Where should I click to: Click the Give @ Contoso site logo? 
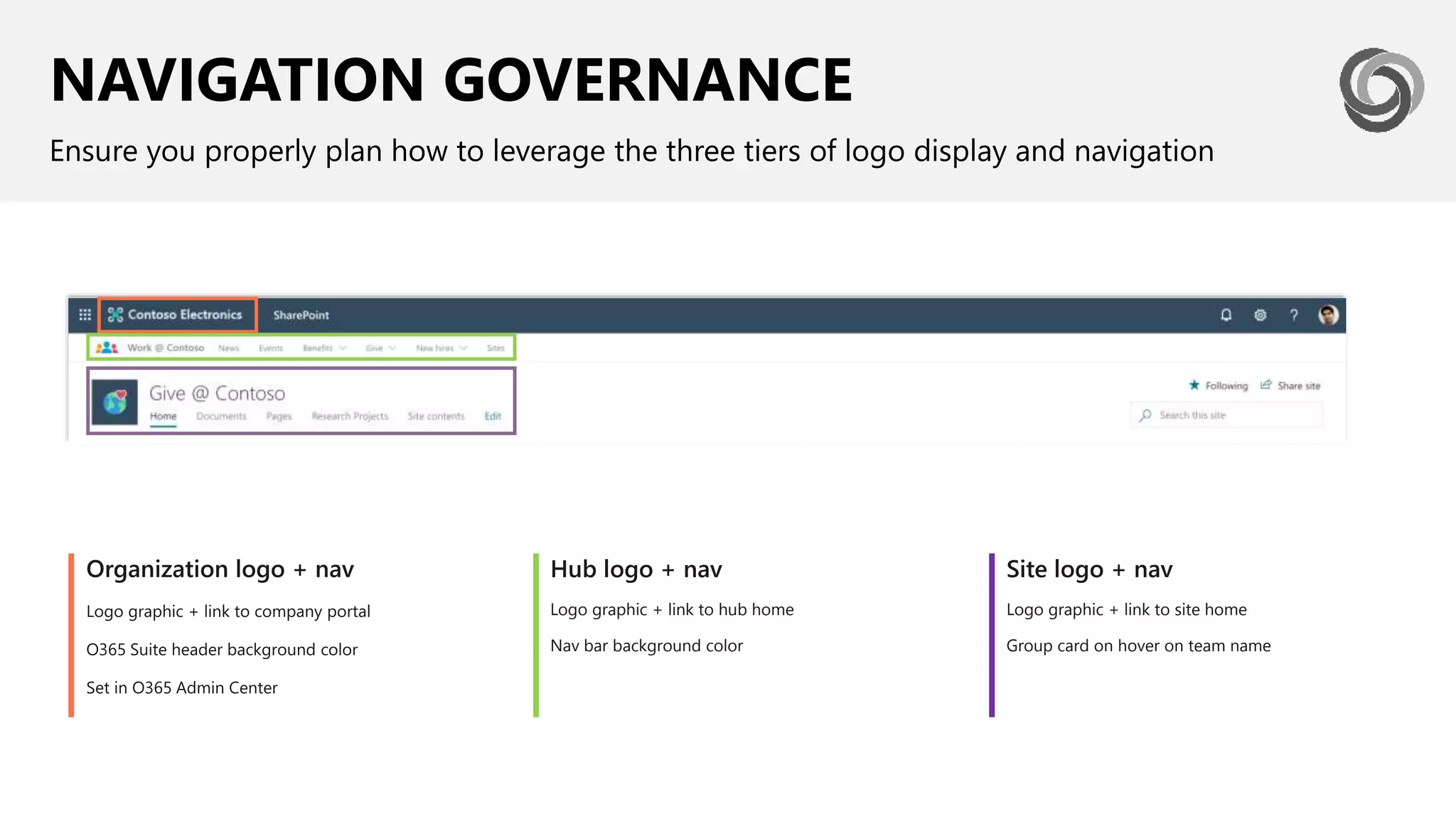[x=115, y=402]
